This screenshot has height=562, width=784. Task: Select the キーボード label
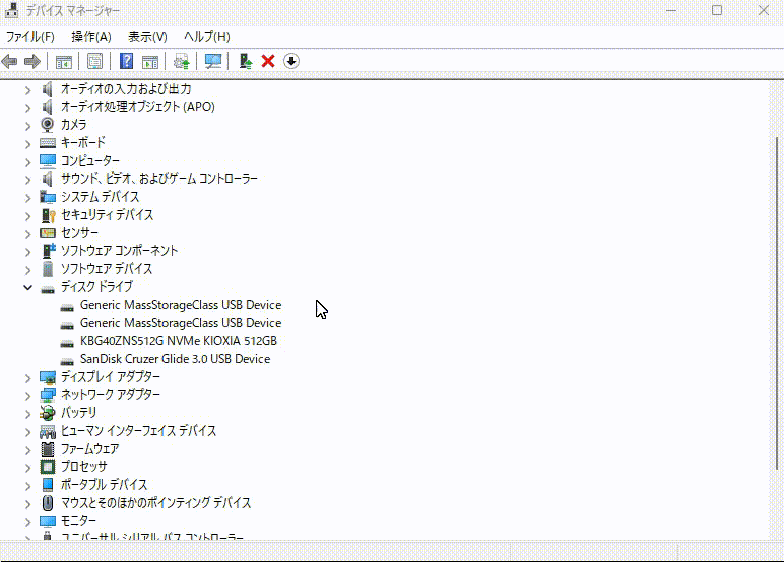tap(83, 142)
